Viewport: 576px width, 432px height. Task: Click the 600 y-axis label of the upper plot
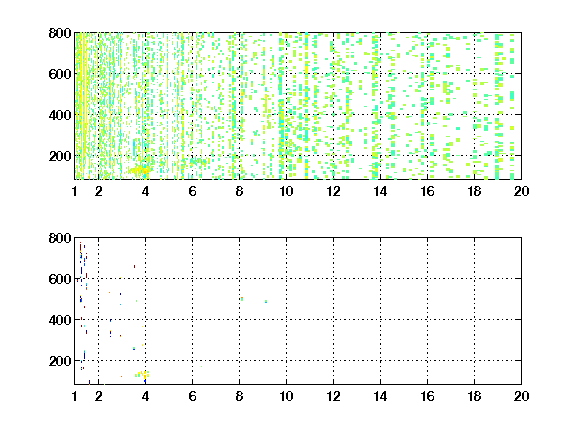coord(60,74)
